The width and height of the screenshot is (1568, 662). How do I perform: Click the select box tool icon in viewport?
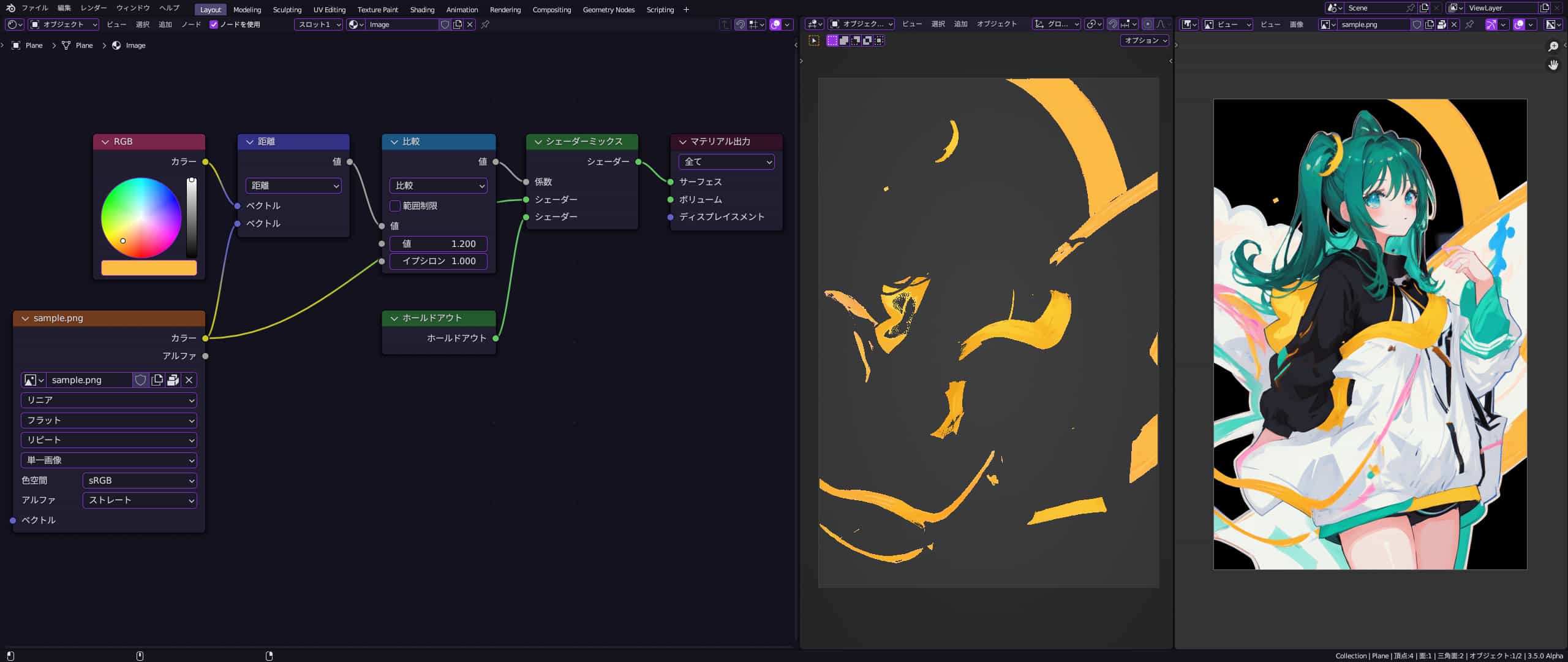(x=813, y=40)
